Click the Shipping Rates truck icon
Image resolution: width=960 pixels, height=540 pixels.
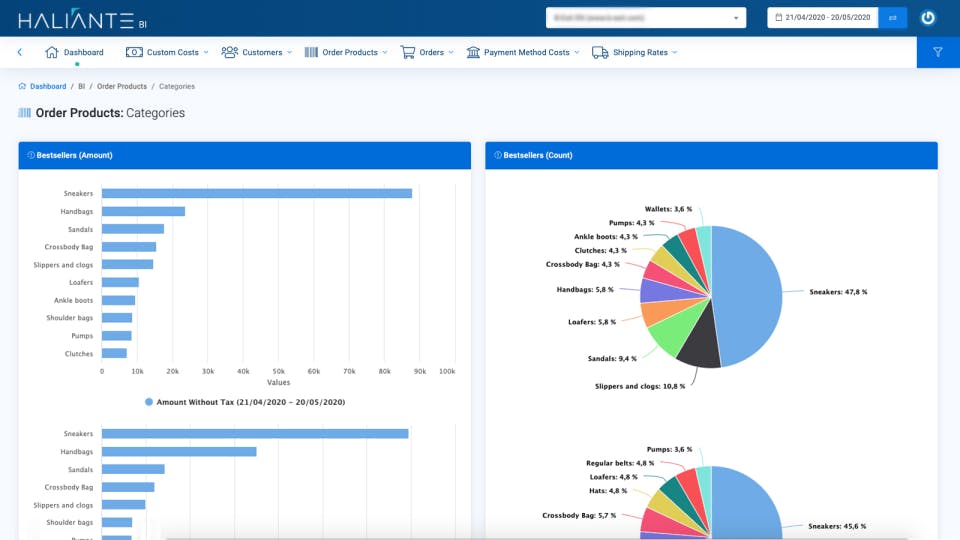[600, 53]
